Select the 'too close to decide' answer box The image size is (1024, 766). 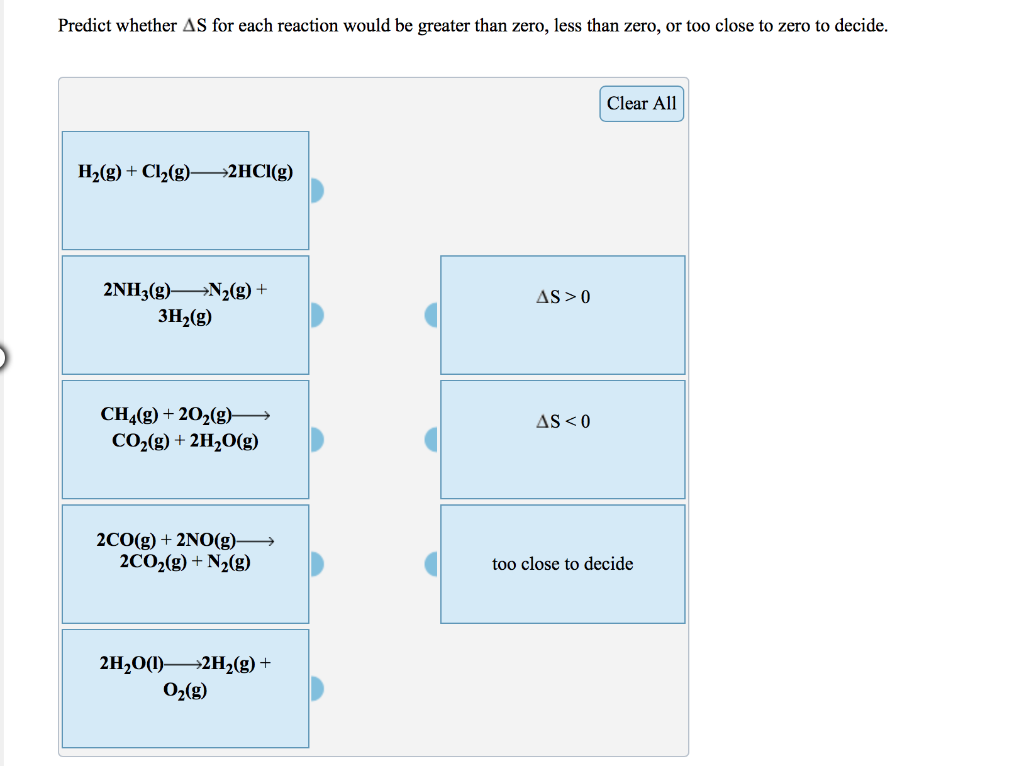point(562,563)
